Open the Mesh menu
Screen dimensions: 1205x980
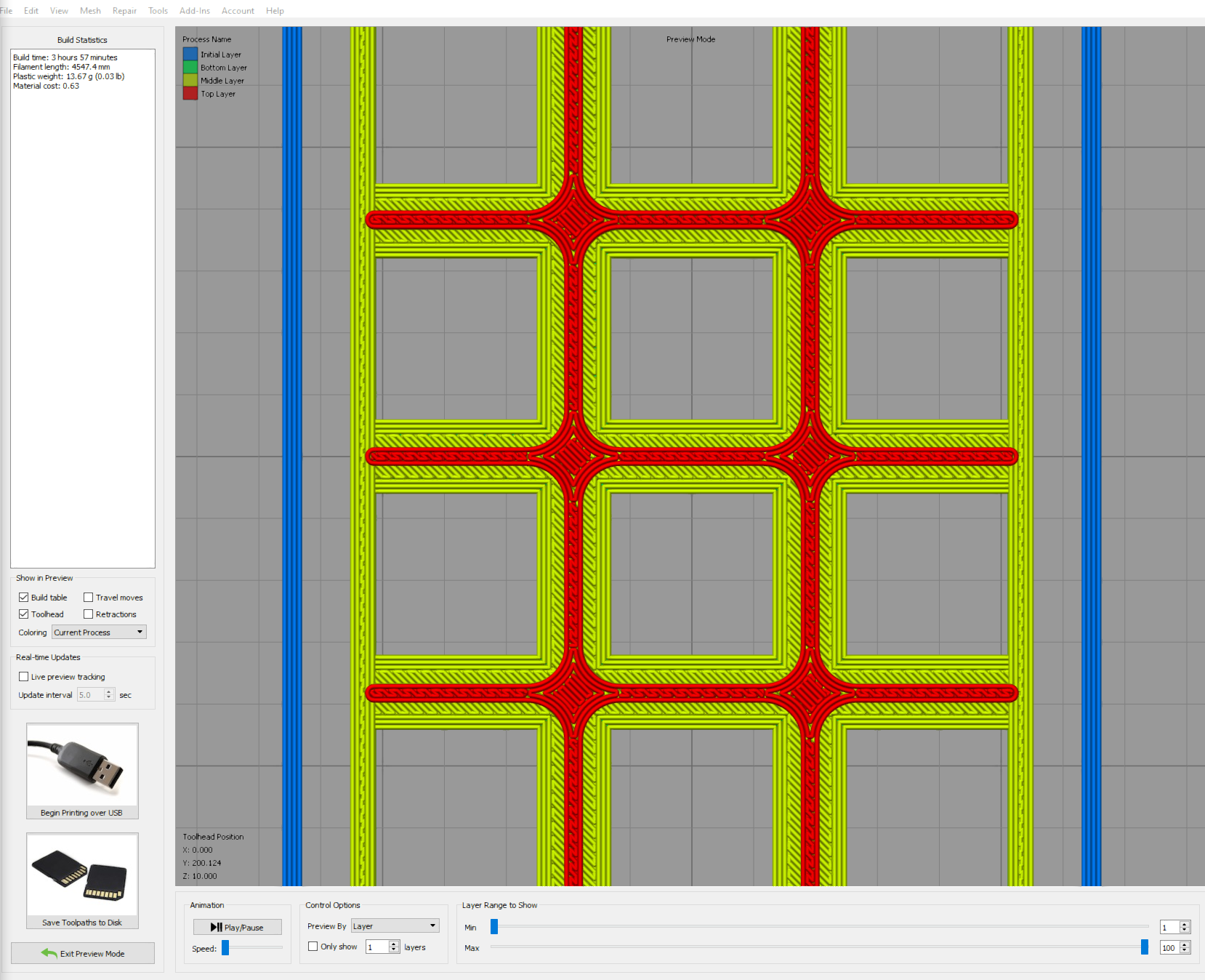[90, 11]
